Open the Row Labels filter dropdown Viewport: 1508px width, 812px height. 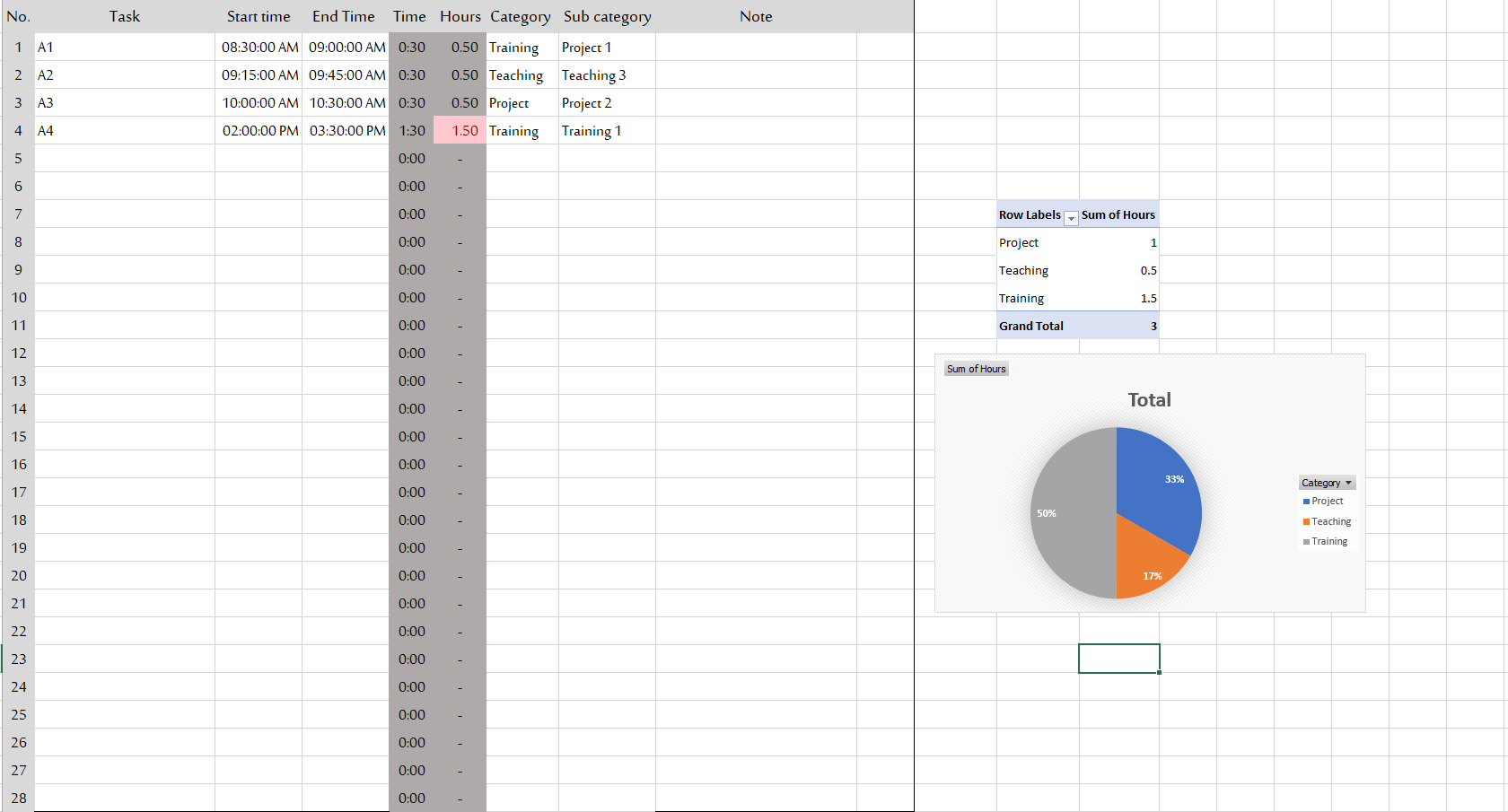tap(1071, 217)
